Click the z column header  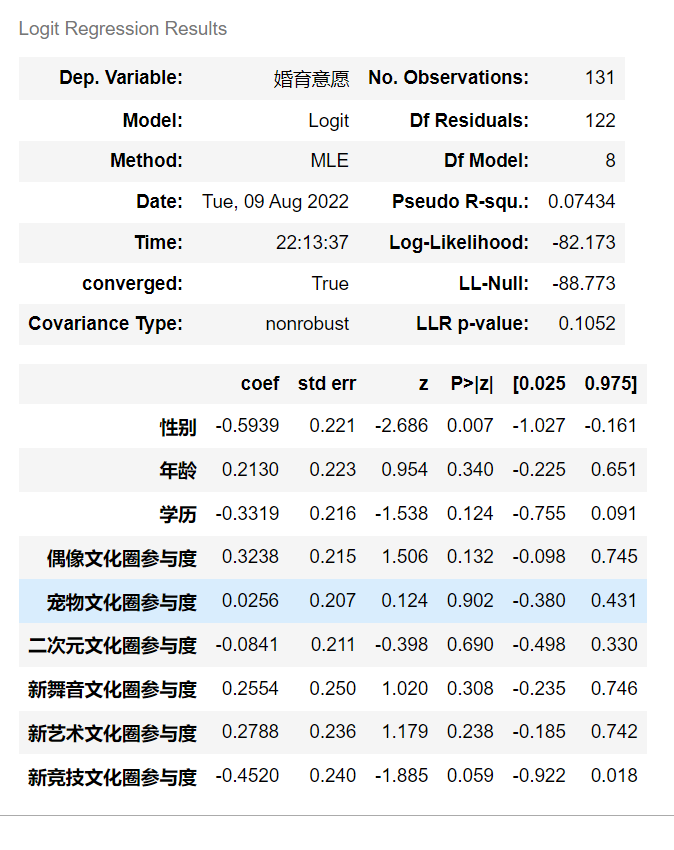point(423,384)
